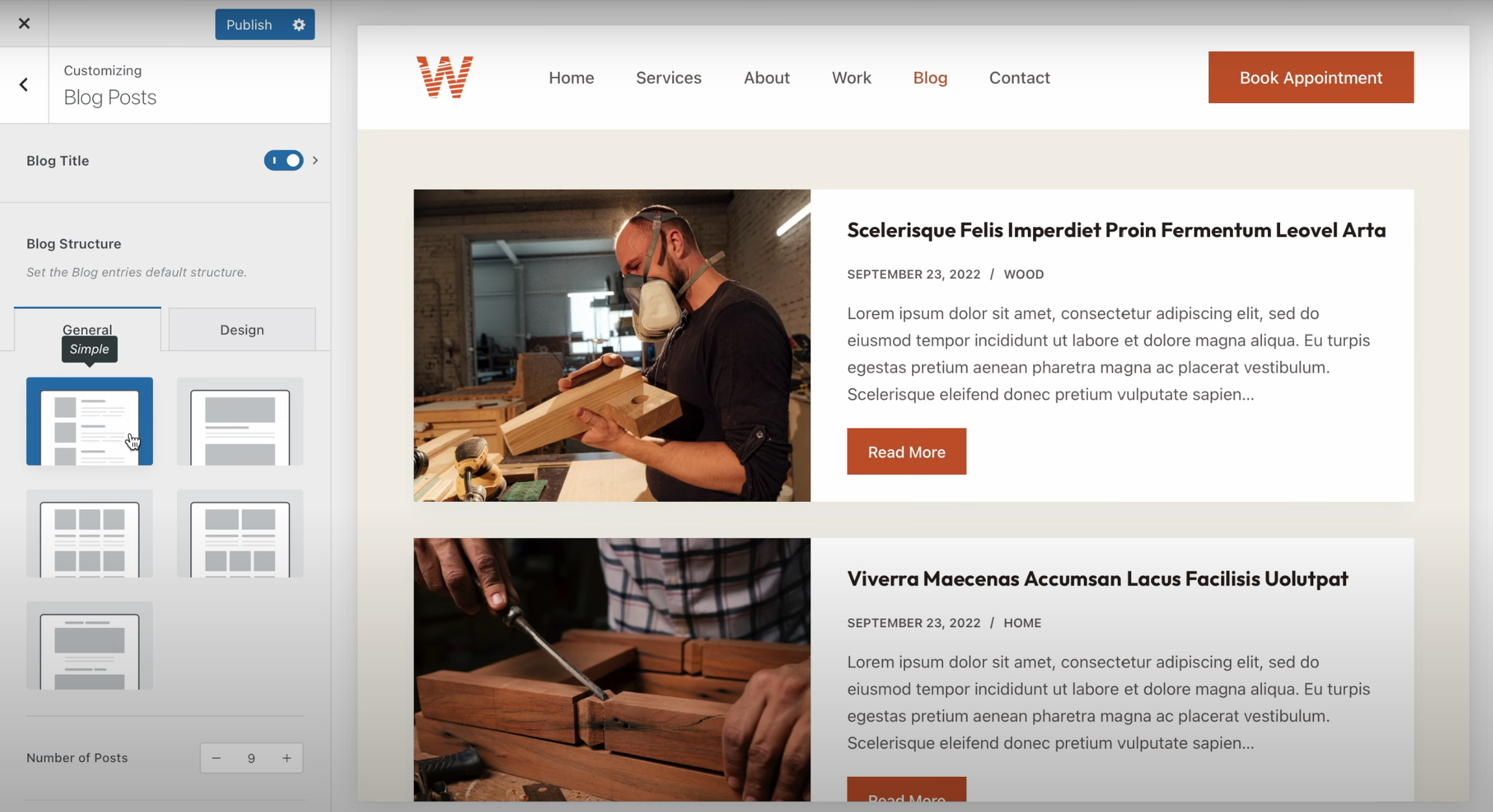This screenshot has width=1493, height=812.
Task: Open publish settings gear icon
Action: tap(298, 25)
